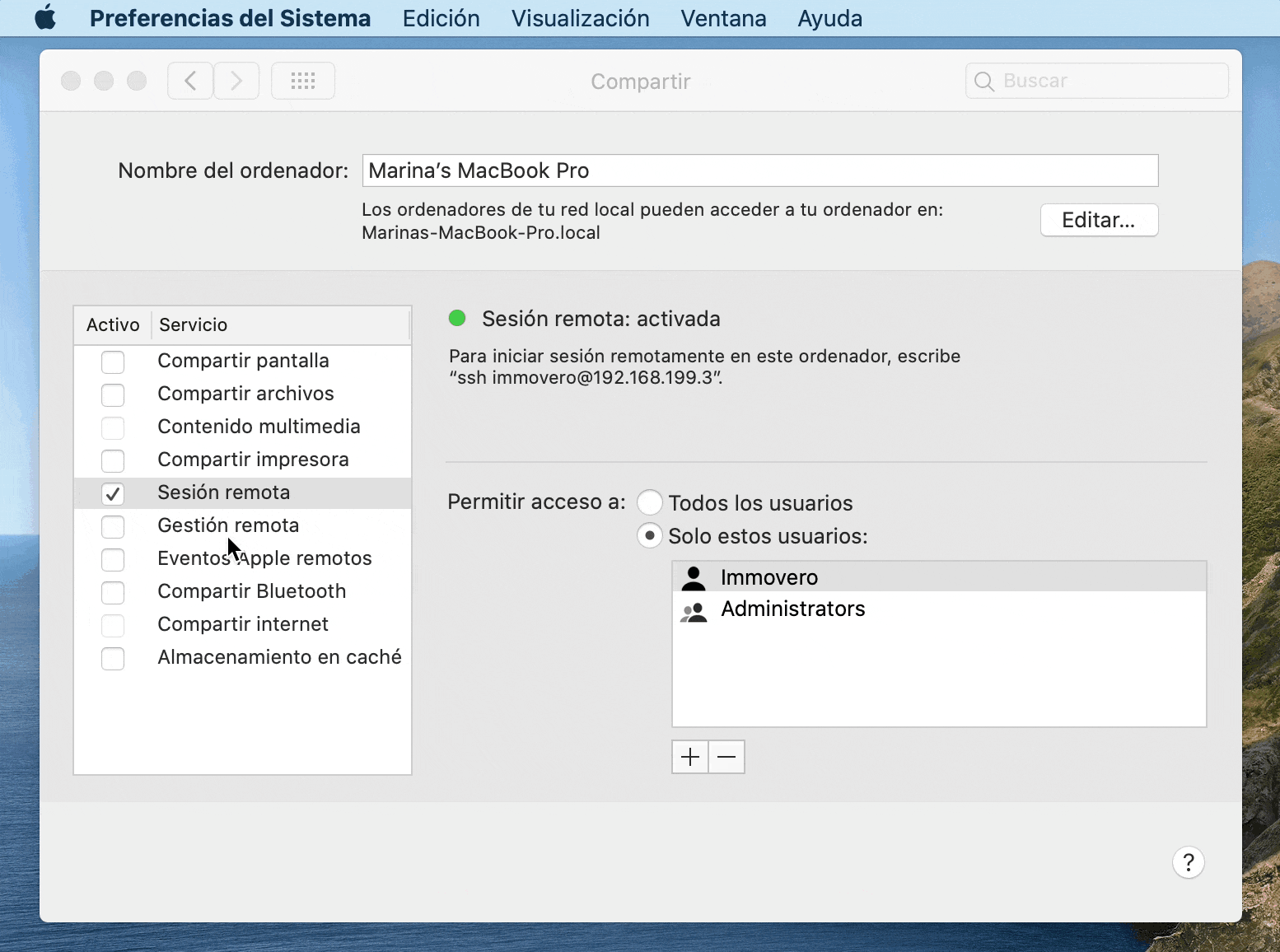Image resolution: width=1280 pixels, height=952 pixels.
Task: Select Compartir archivos service row
Action: point(242,394)
